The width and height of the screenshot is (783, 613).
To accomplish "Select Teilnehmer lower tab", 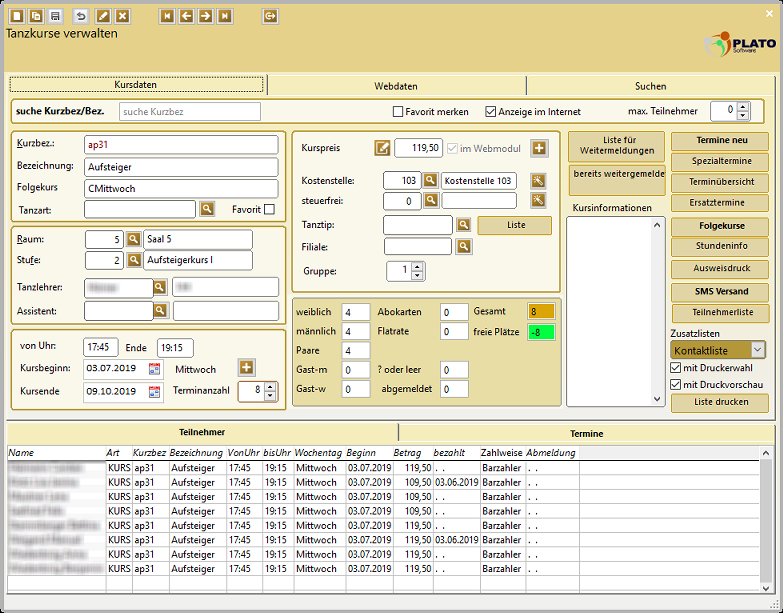I will click(202, 432).
